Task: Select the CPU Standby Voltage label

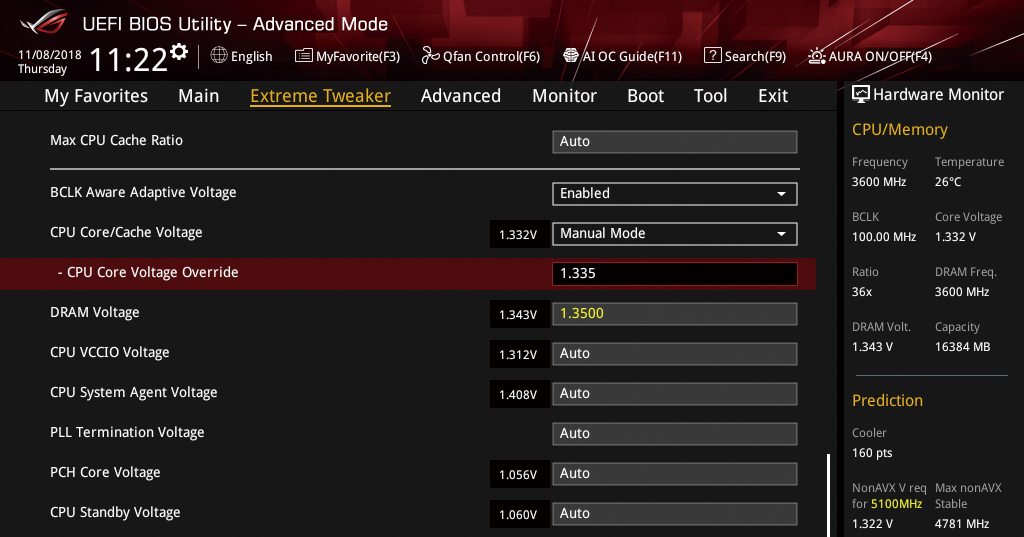Action: pyautogui.click(x=115, y=513)
